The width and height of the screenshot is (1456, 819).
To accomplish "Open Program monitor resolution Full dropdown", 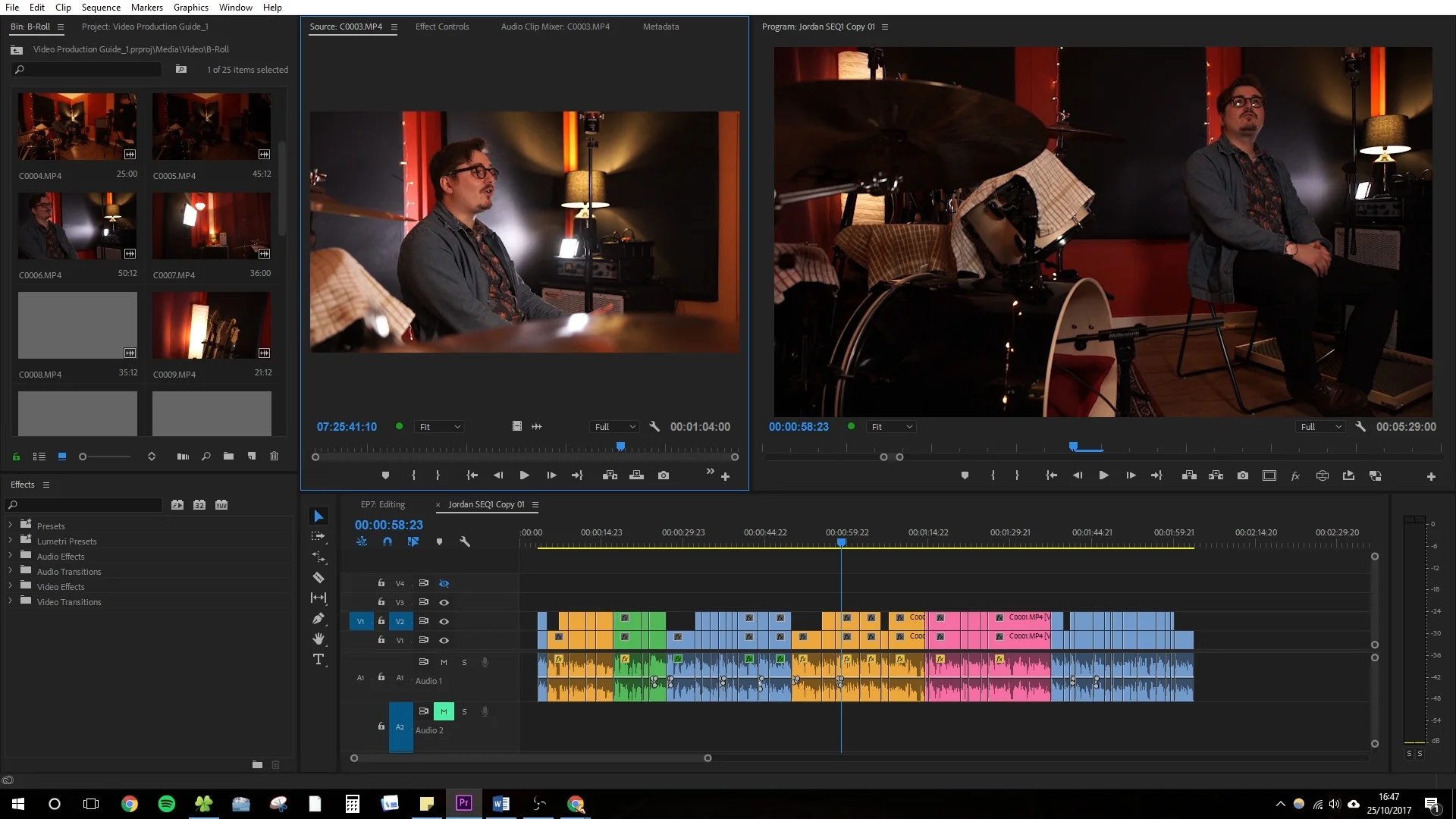I will click(x=1321, y=427).
